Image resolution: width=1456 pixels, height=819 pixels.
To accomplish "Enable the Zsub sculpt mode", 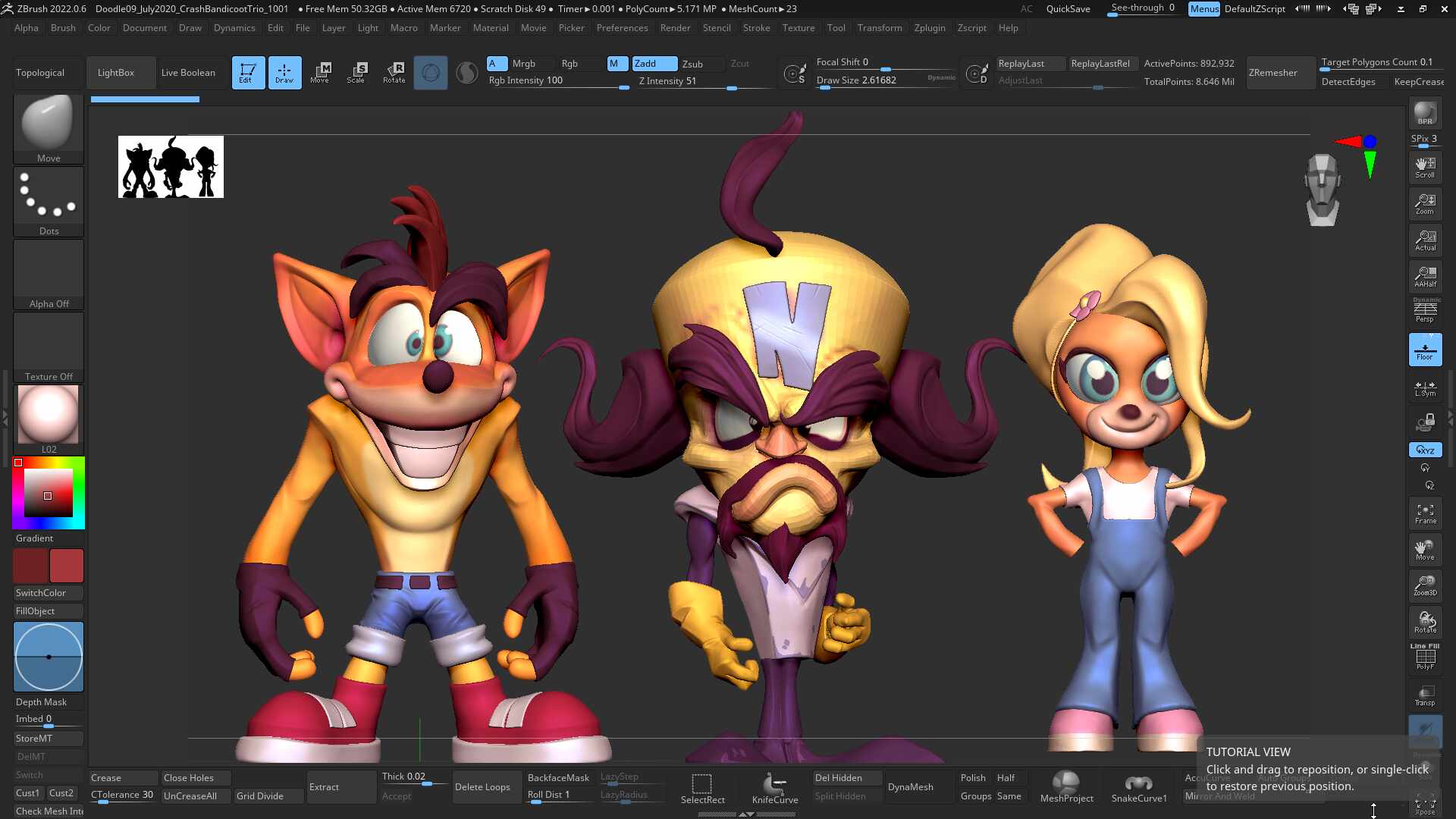I will pos(692,64).
